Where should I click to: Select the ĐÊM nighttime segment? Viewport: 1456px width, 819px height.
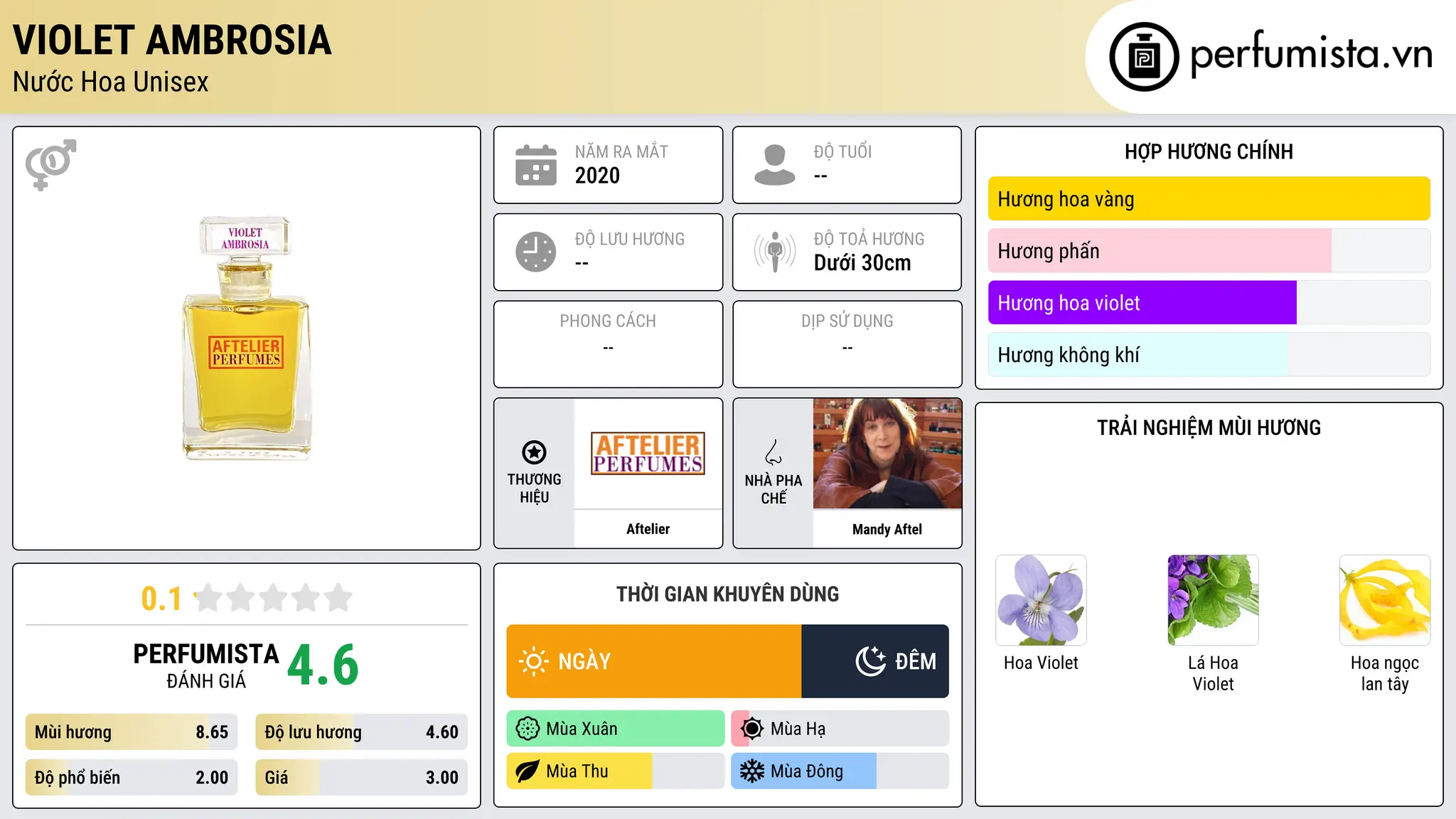875,661
